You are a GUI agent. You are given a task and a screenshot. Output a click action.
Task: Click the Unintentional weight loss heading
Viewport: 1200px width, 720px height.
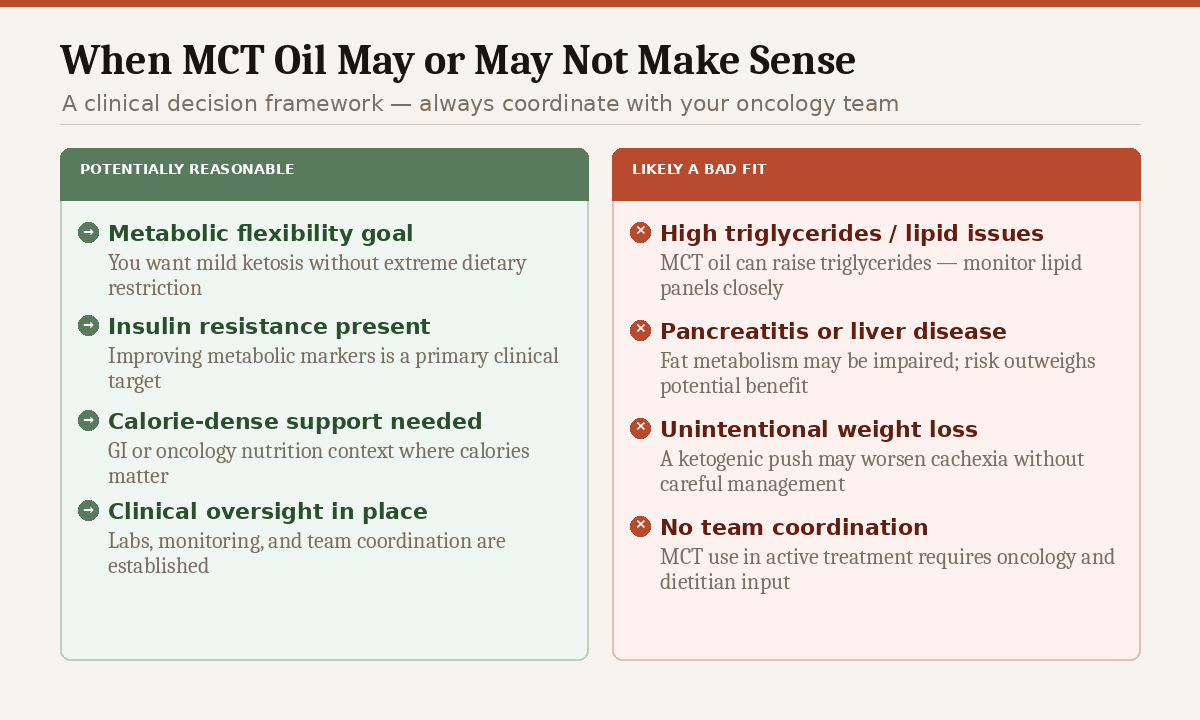(818, 430)
